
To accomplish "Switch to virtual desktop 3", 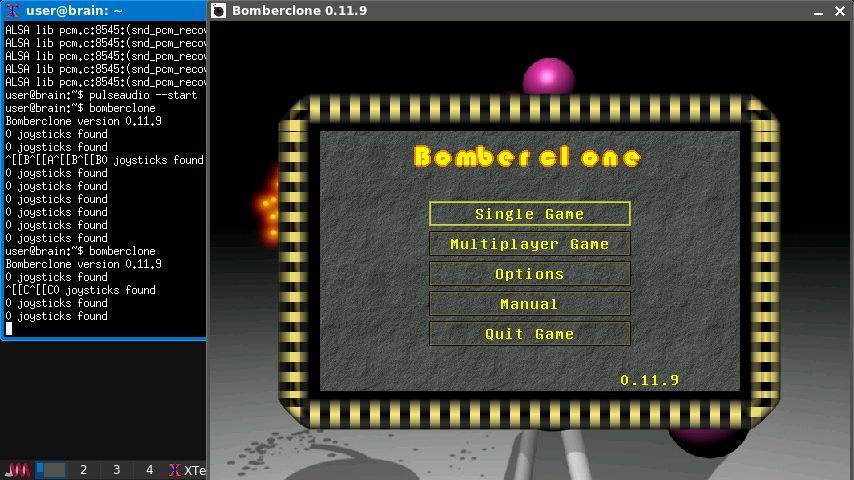I will point(117,469).
